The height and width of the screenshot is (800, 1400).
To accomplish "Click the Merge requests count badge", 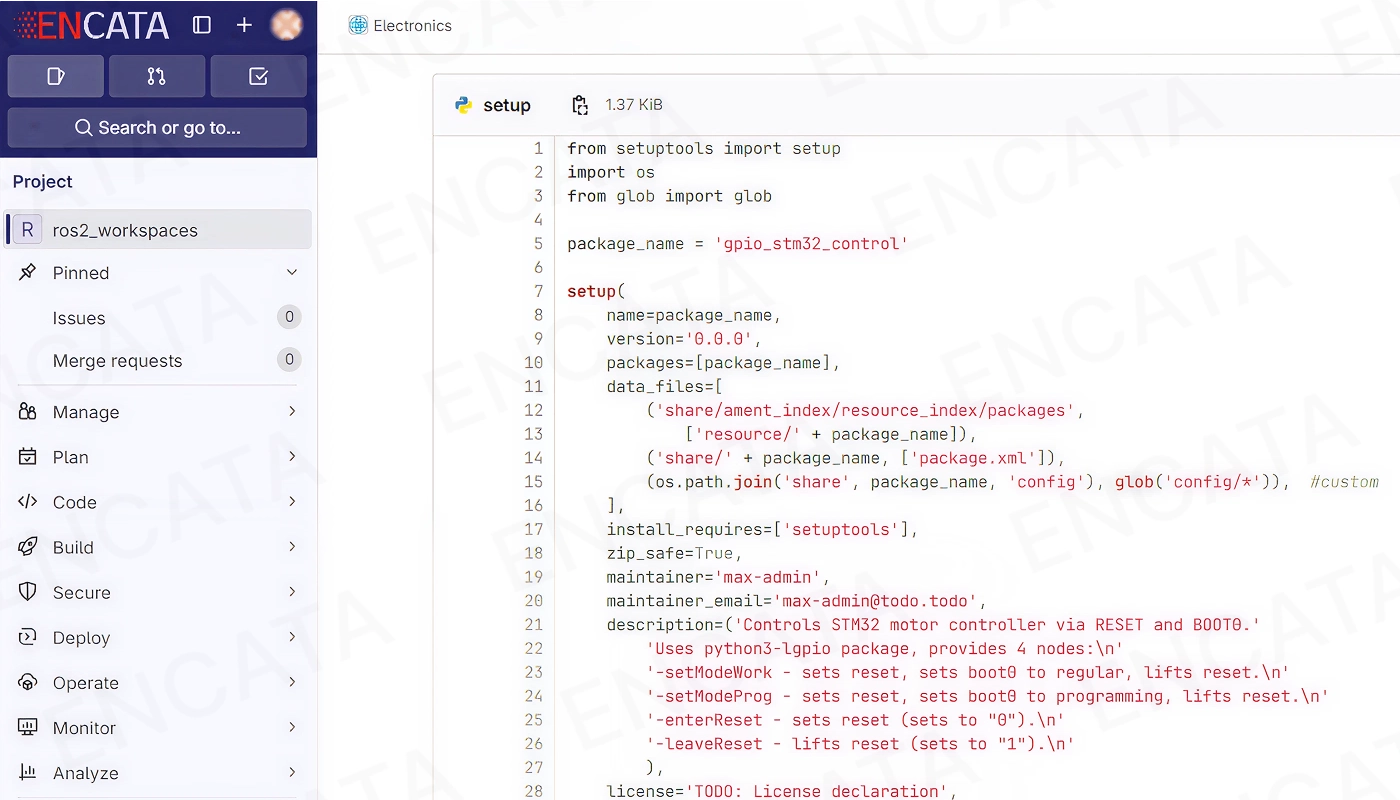I will pyautogui.click(x=289, y=359).
